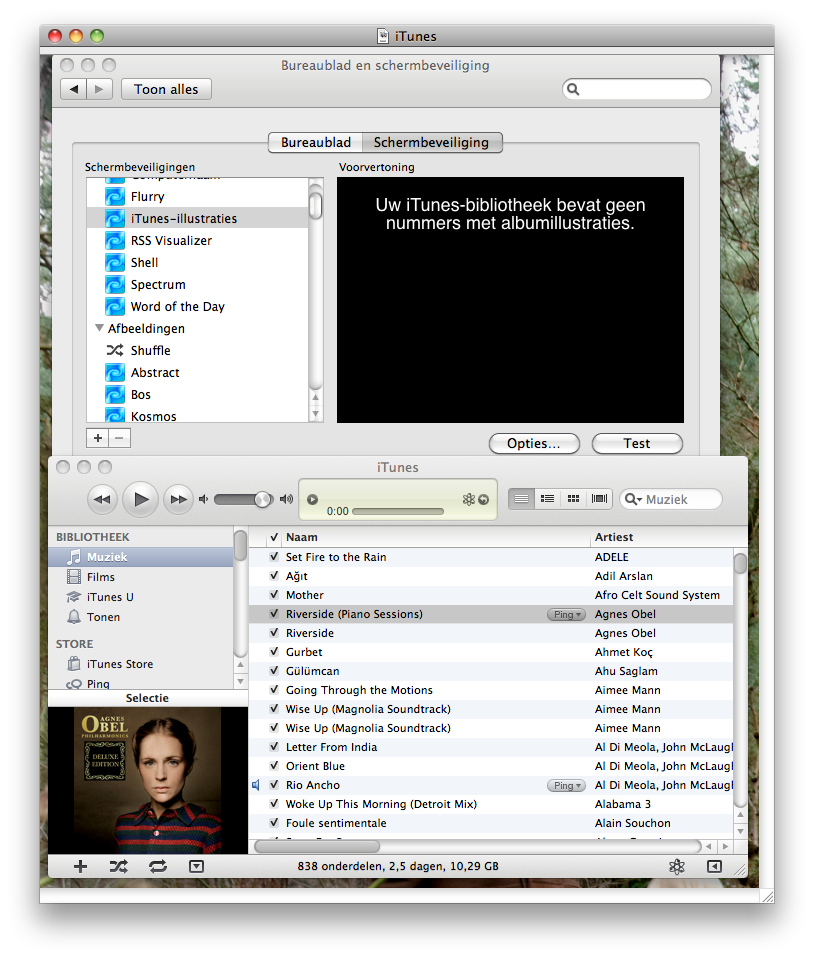814x958 pixels.
Task: Open screensaver Opties…
Action: [534, 444]
